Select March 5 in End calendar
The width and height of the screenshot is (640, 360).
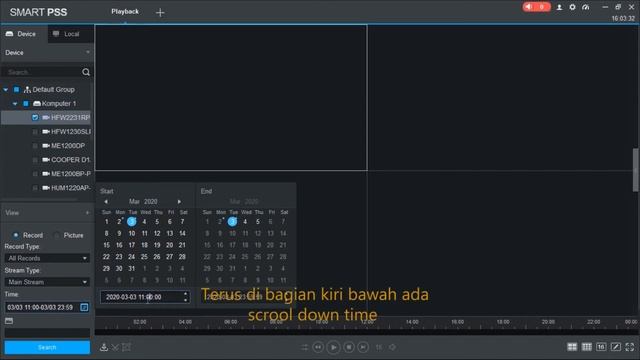point(258,222)
